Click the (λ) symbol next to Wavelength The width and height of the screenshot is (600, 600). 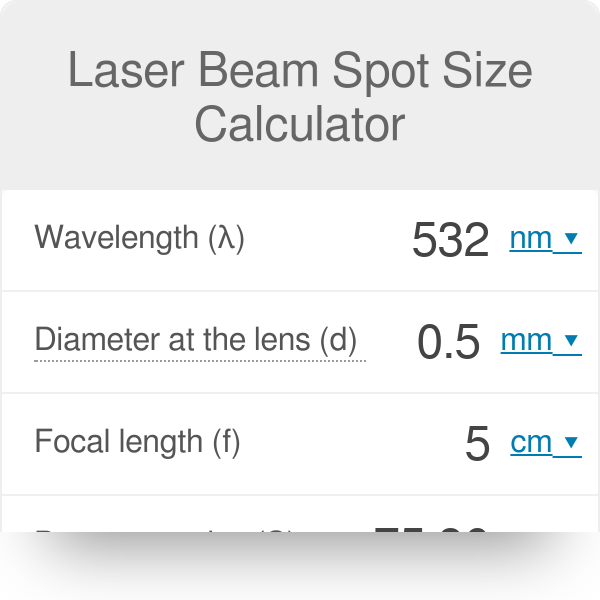tap(226, 238)
